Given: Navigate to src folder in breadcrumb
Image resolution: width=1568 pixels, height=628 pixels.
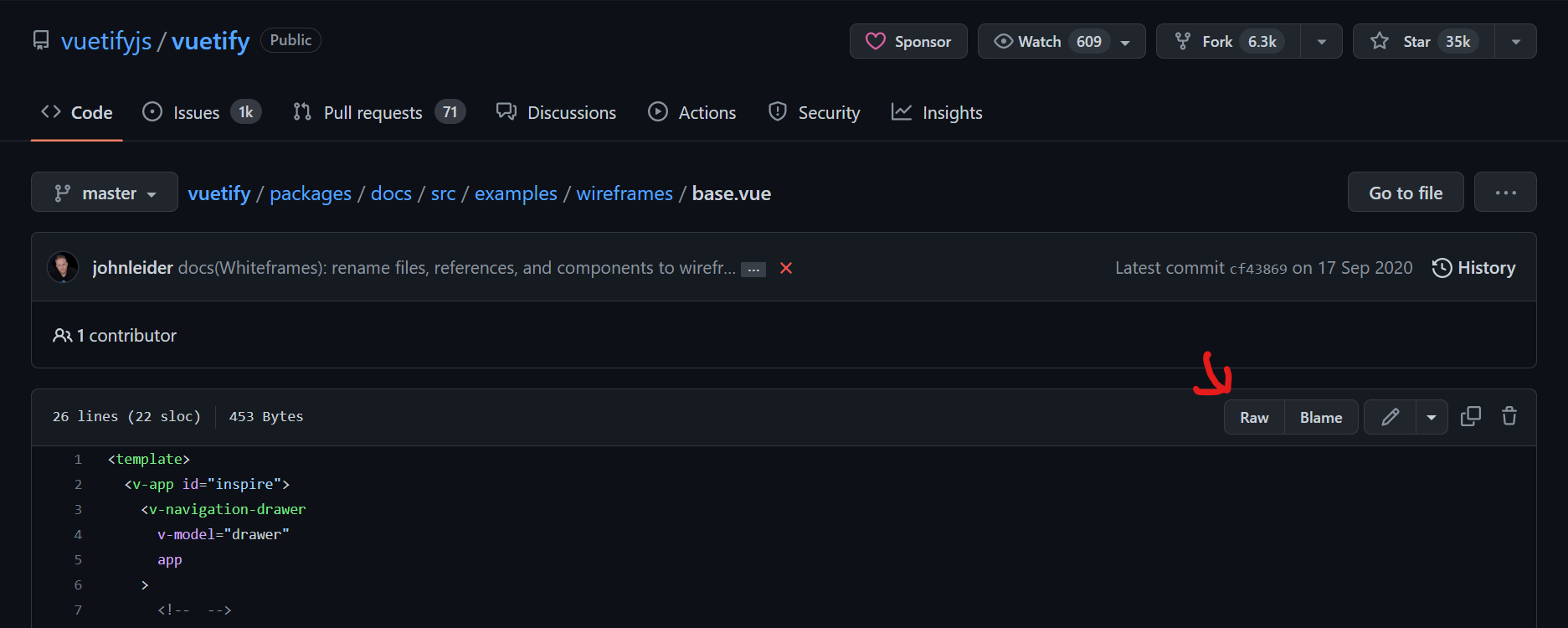Looking at the screenshot, I should (x=443, y=193).
